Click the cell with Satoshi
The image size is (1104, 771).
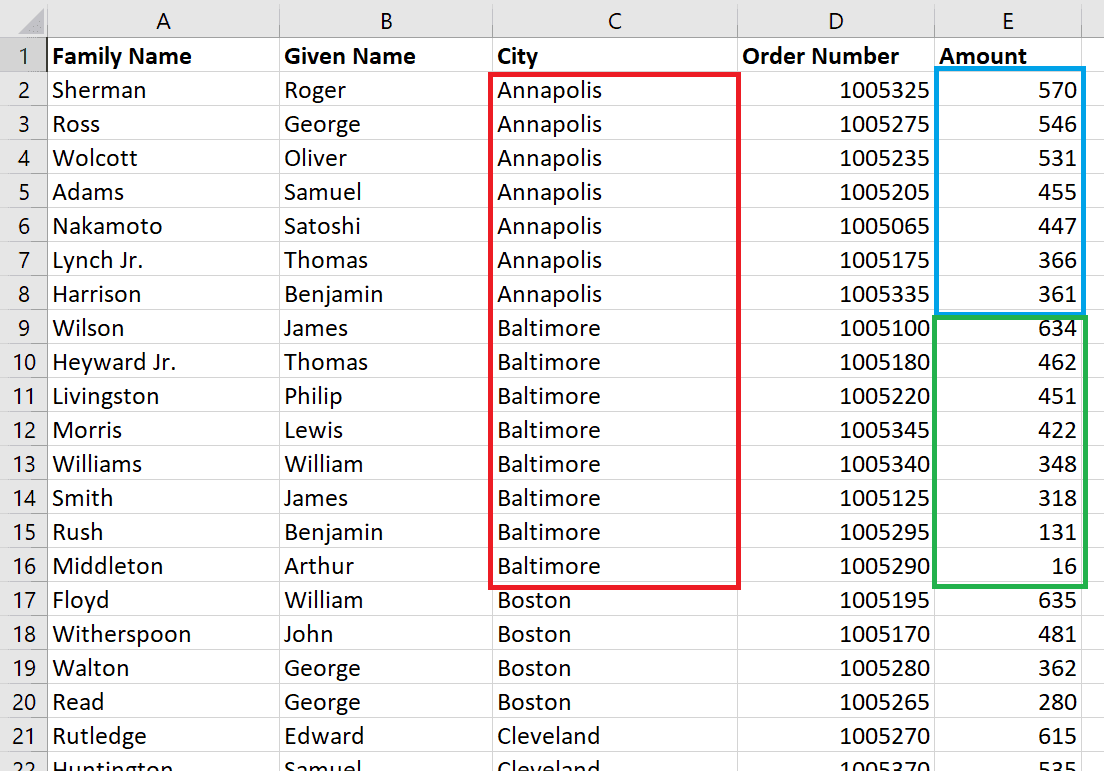click(x=385, y=226)
